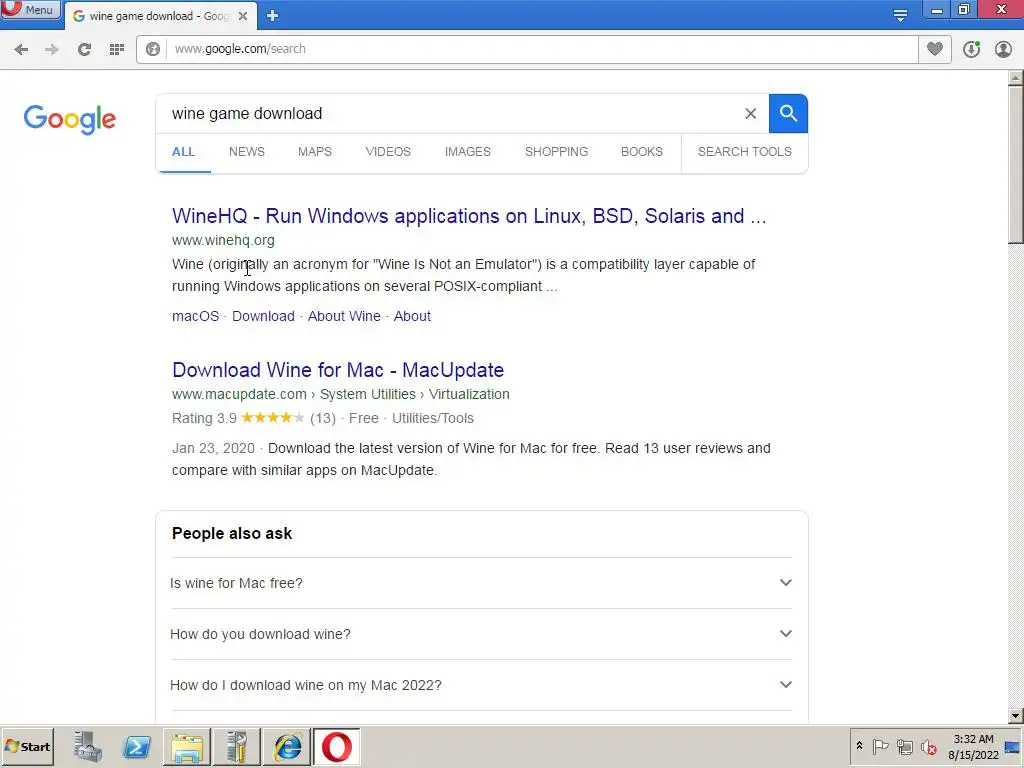Open the user account profile icon
Image resolution: width=1024 pixels, height=768 pixels.
[1003, 49]
